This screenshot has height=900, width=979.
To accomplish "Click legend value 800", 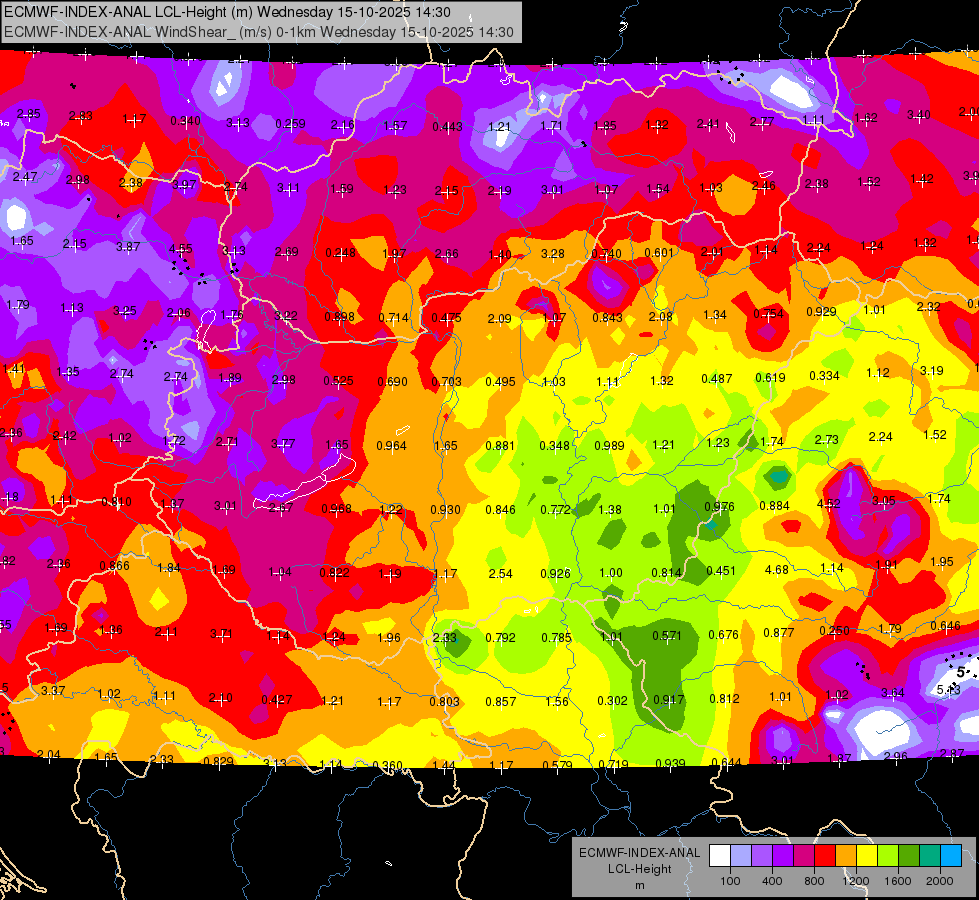I will [814, 881].
